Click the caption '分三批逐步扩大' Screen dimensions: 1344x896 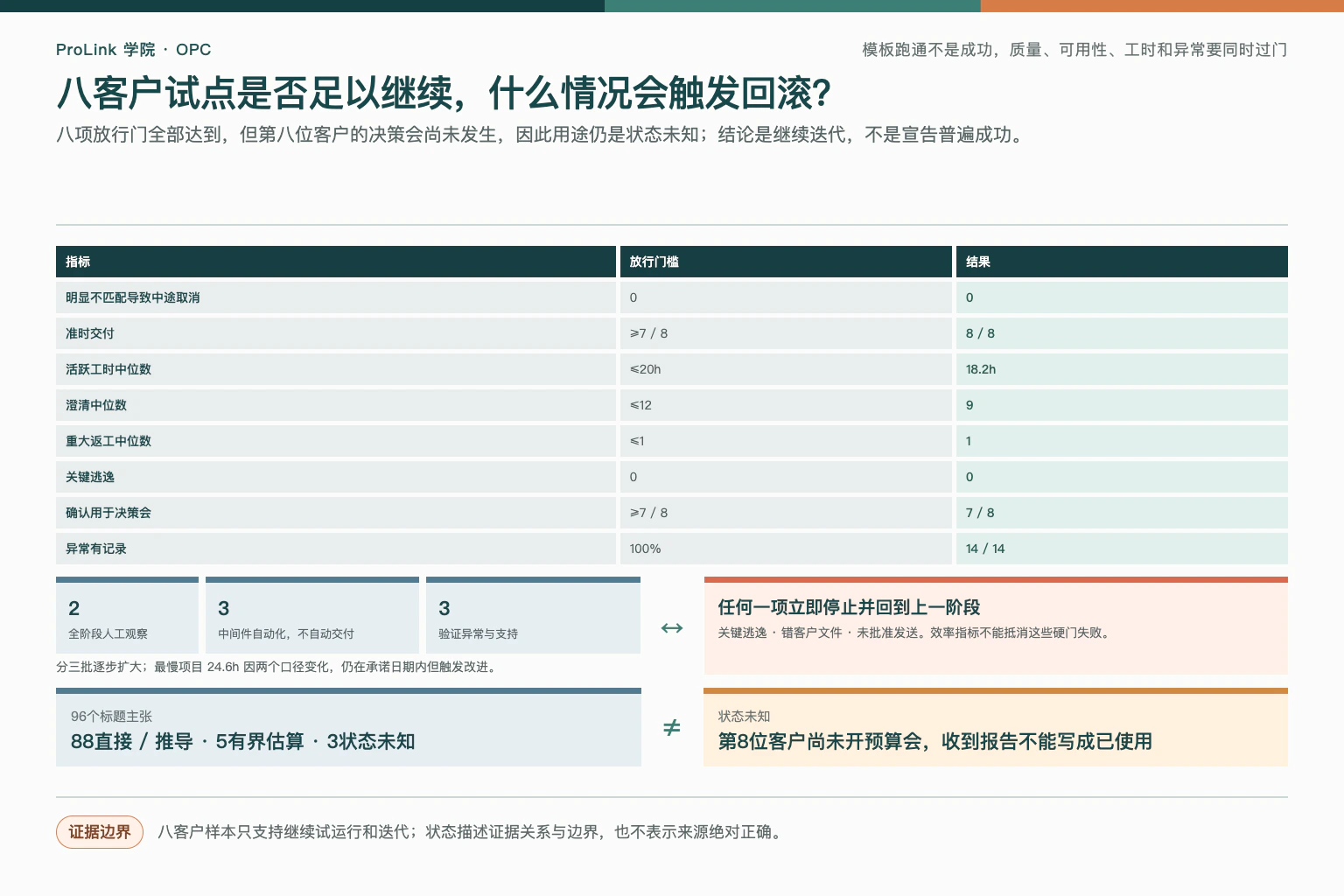click(x=279, y=667)
